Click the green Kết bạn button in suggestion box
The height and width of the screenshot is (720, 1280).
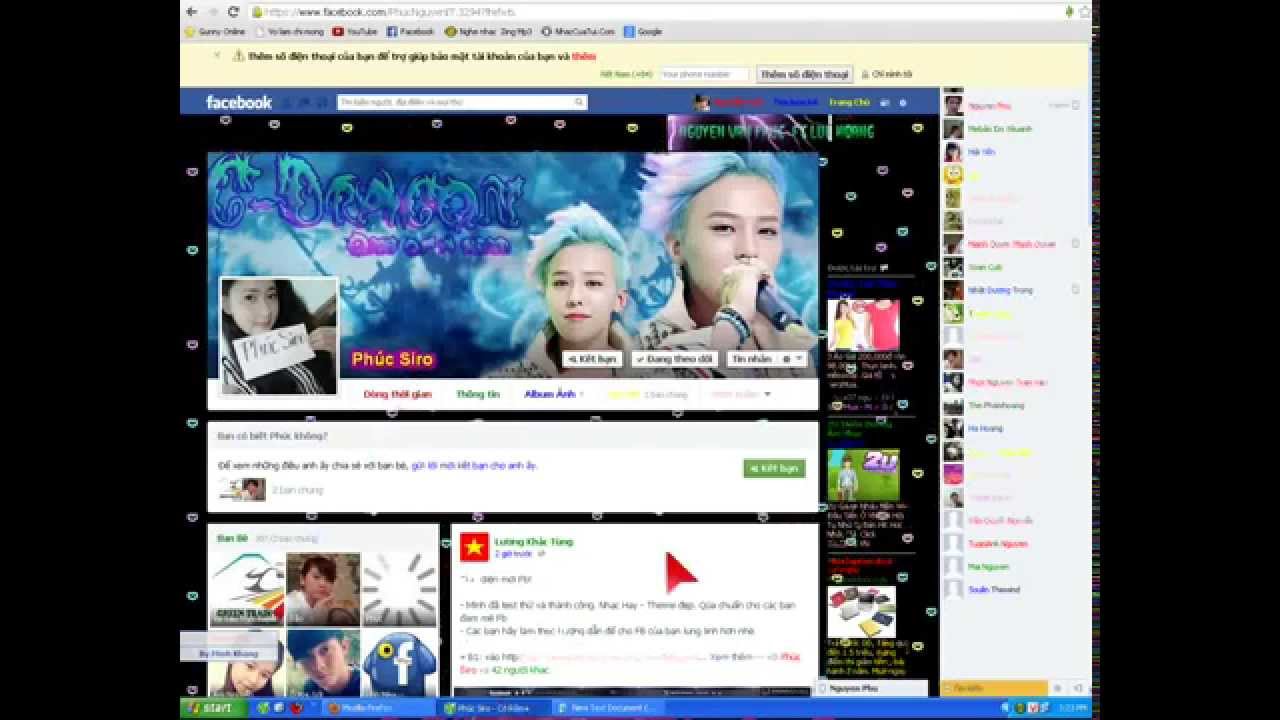click(x=774, y=468)
